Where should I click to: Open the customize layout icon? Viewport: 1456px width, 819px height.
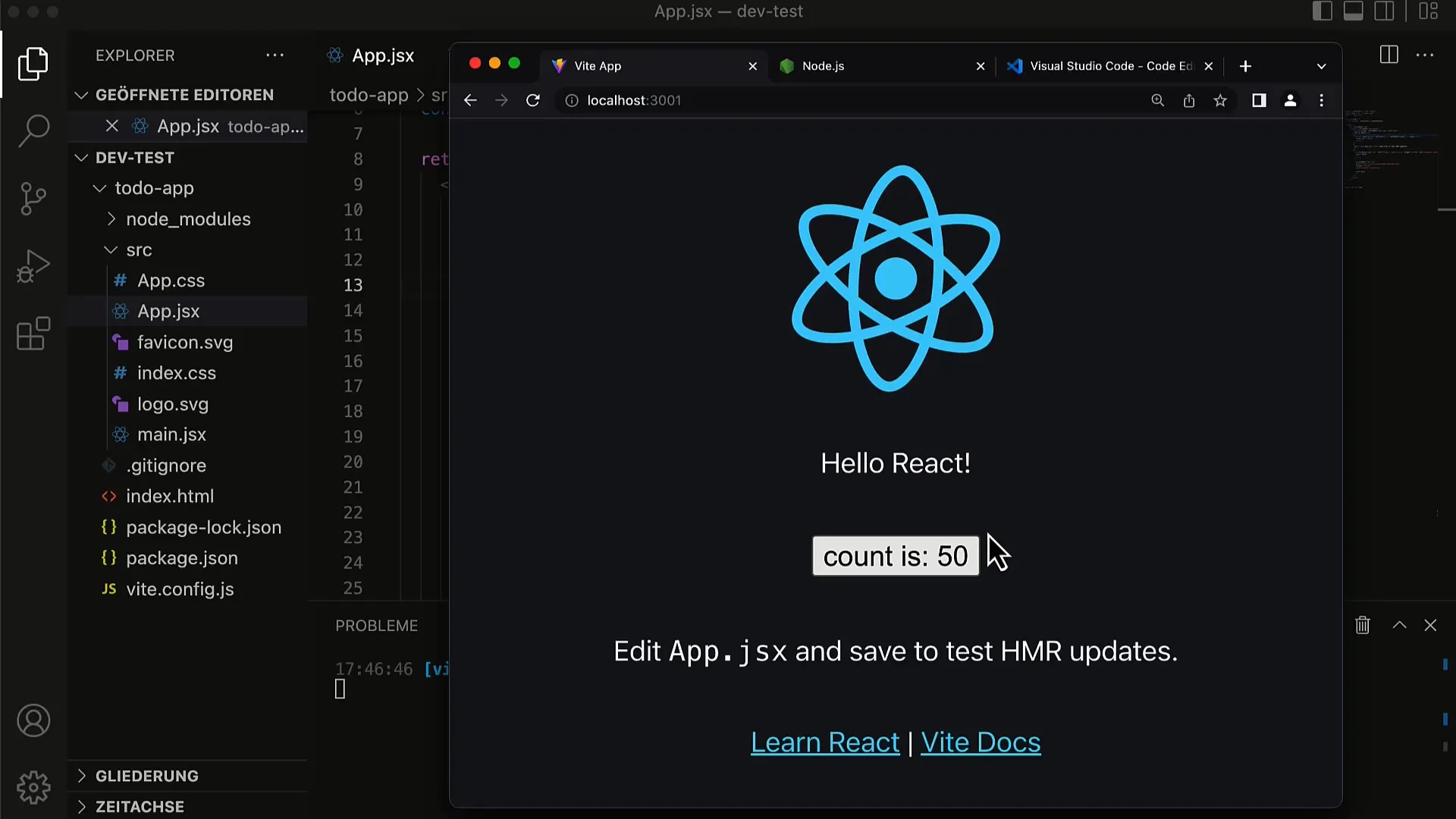1429,11
